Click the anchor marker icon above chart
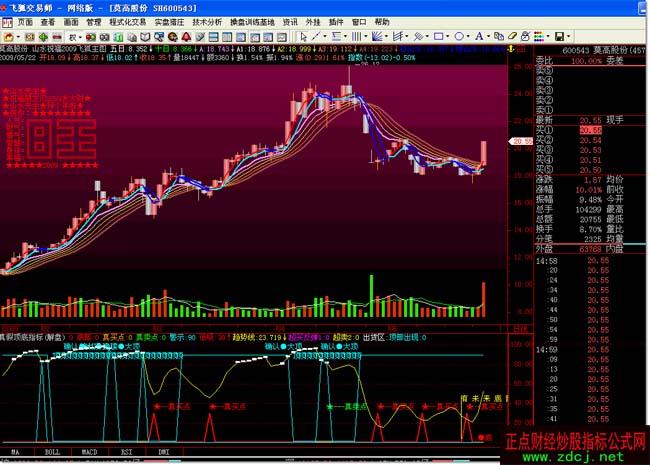Screen dimensions: 650x465 pyautogui.click(x=513, y=46)
